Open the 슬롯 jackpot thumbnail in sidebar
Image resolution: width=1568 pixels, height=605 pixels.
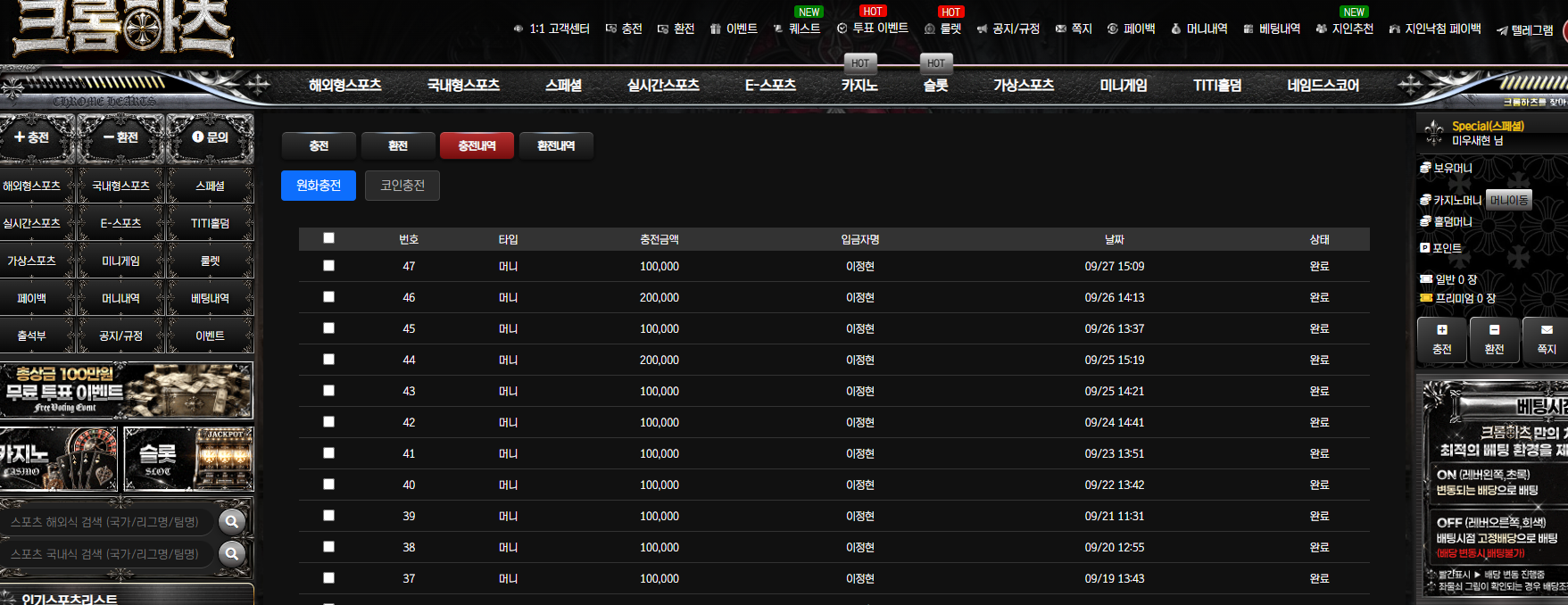coord(188,459)
